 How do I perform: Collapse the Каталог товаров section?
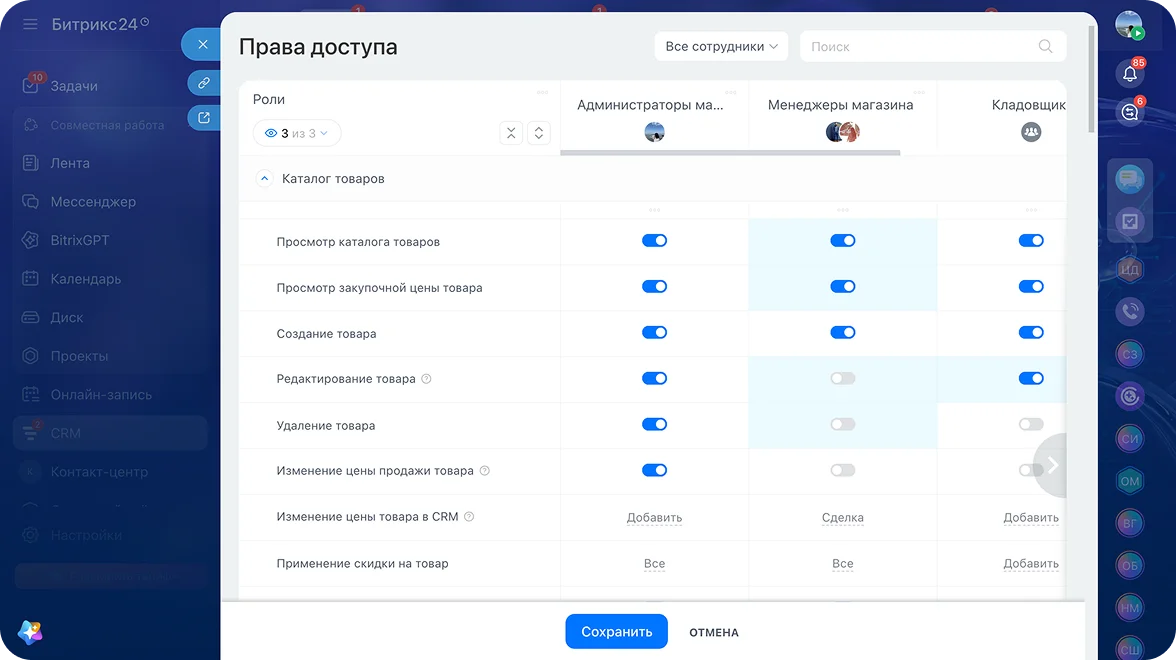(x=264, y=178)
